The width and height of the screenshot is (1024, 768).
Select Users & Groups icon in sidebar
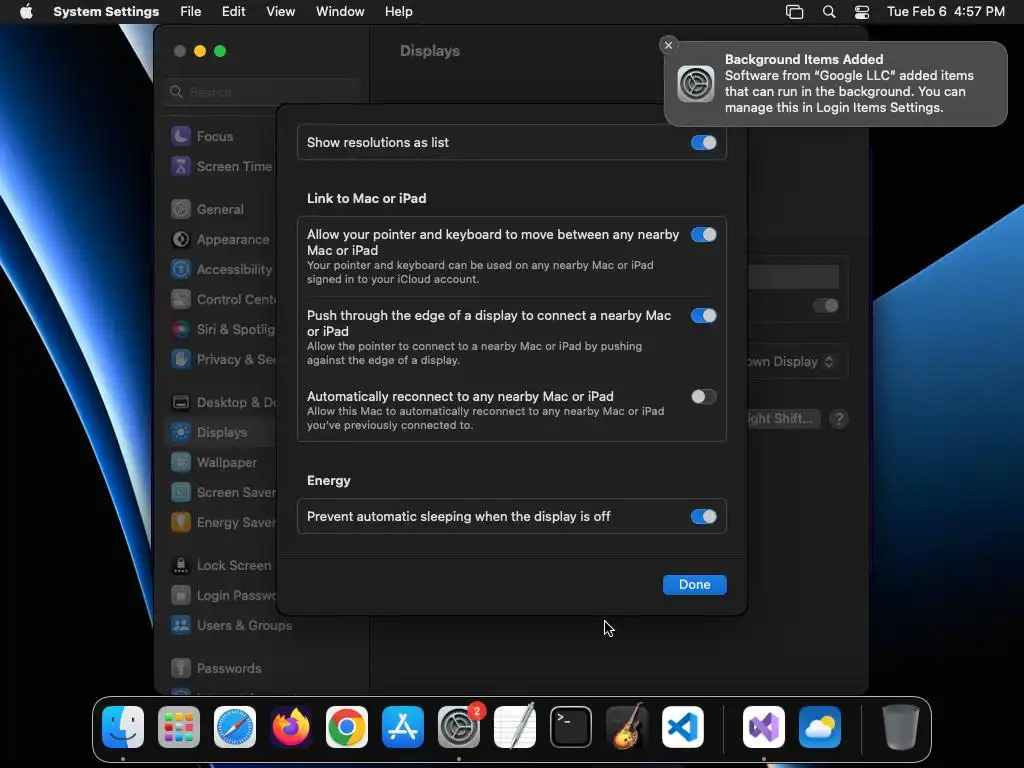[181, 626]
